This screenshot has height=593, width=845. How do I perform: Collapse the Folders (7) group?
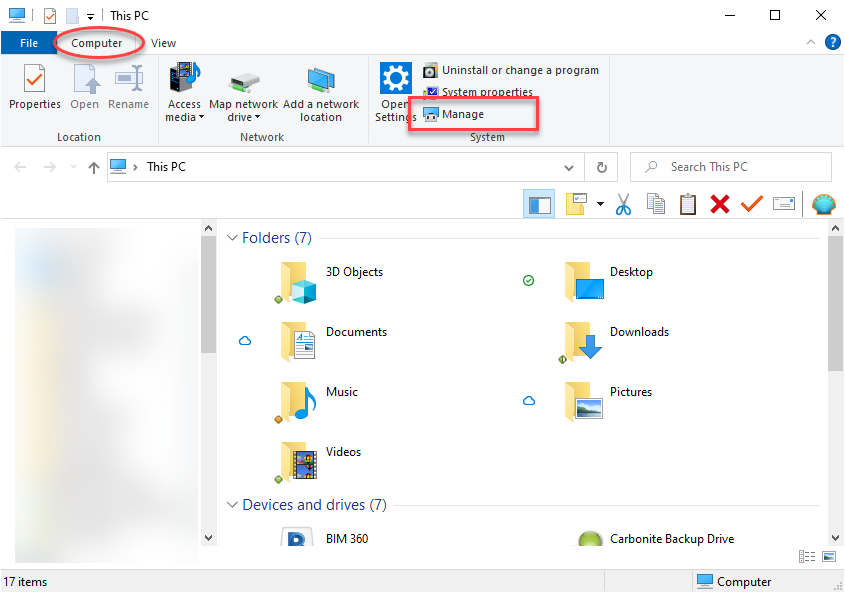[x=232, y=238]
